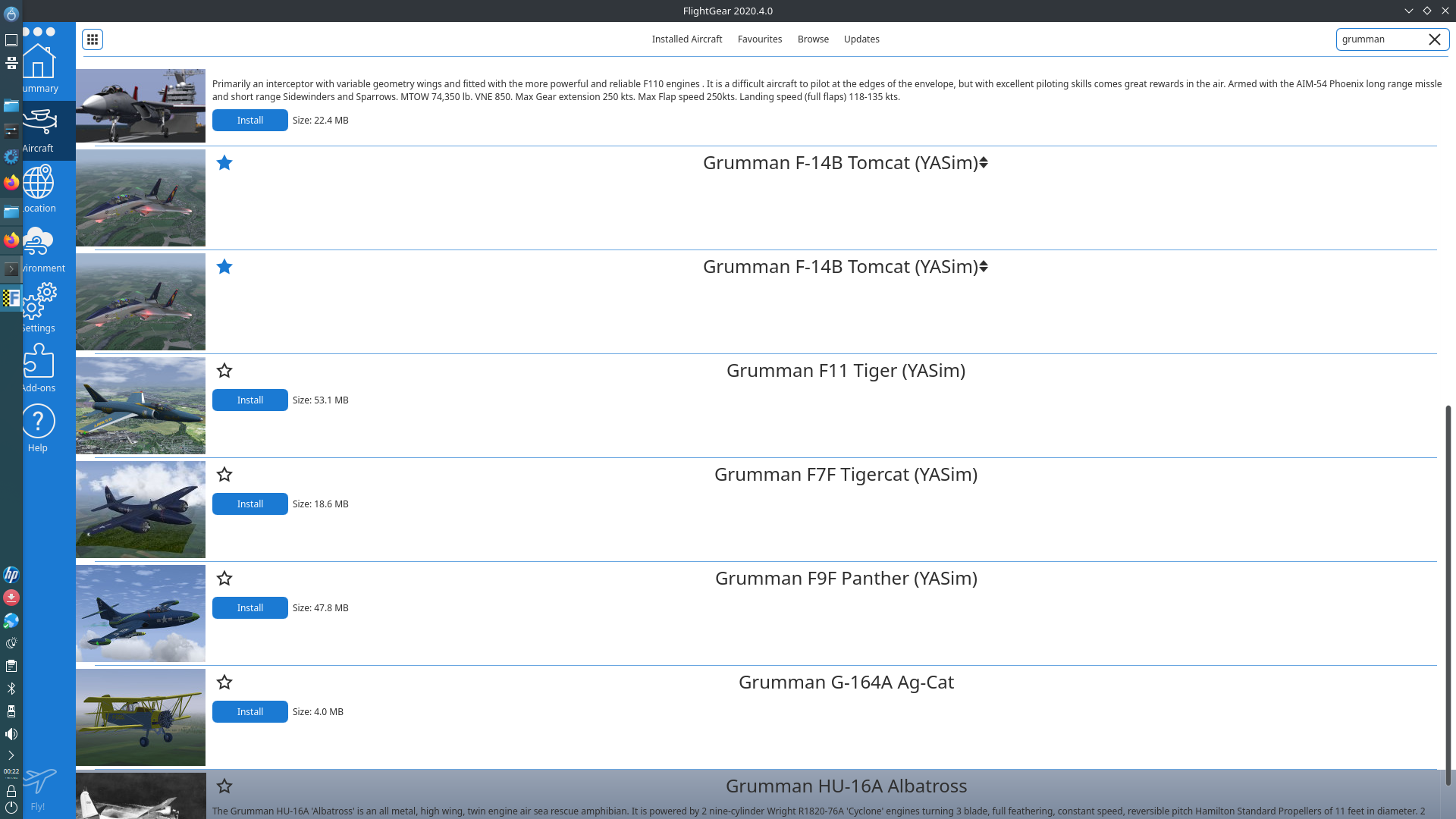Screen dimensions: 1456x819
Task: Open the Add-ons puzzle piece icon
Action: 39,362
